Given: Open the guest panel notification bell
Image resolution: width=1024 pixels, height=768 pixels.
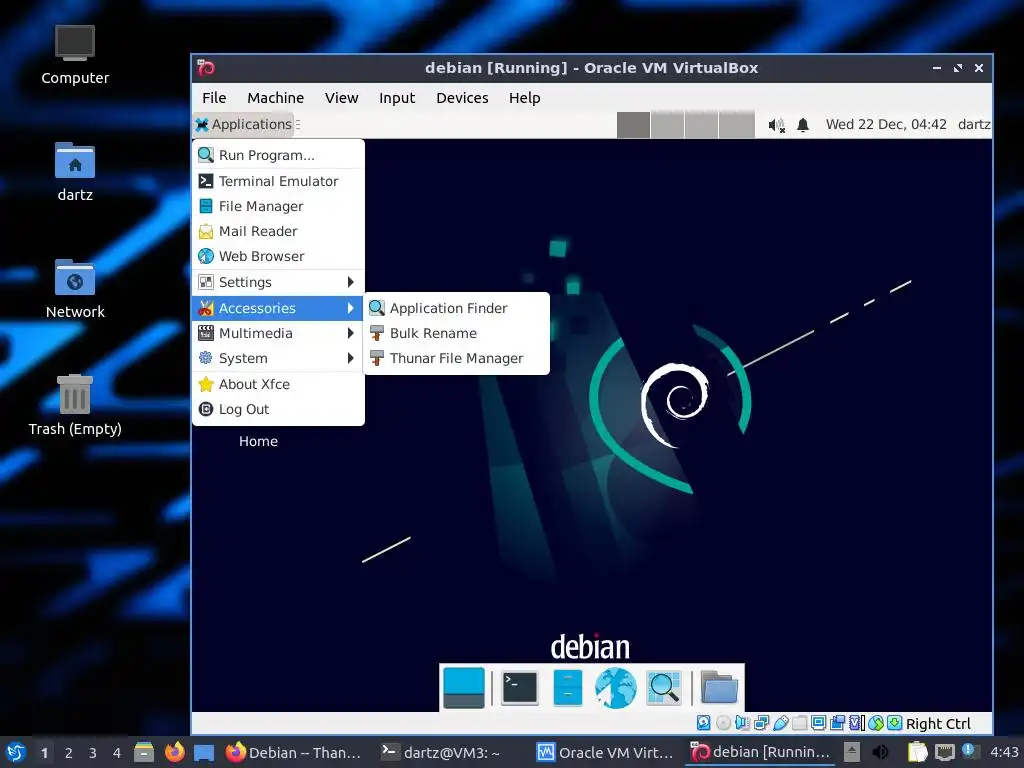Looking at the screenshot, I should pyautogui.click(x=803, y=125).
